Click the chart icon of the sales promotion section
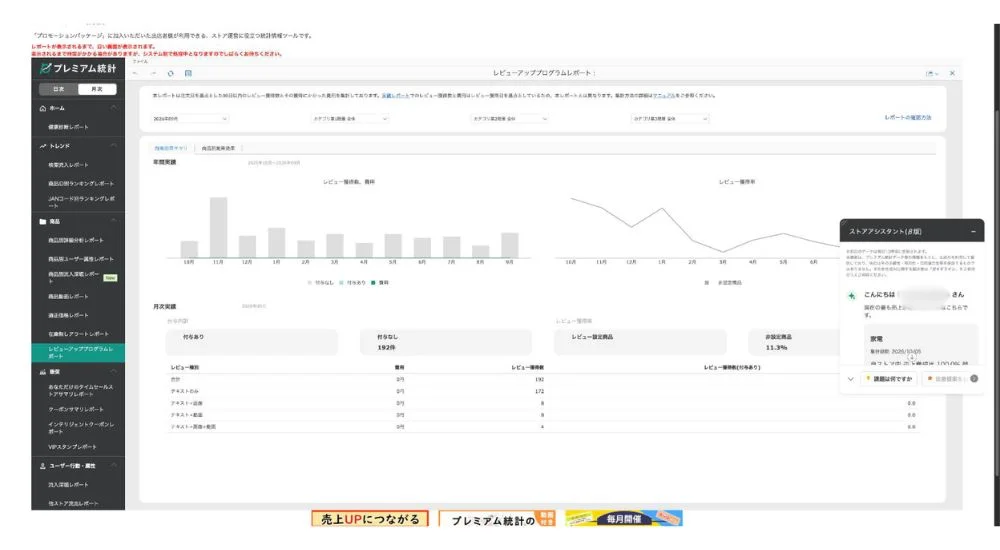This screenshot has width=1000, height=550. (43, 371)
